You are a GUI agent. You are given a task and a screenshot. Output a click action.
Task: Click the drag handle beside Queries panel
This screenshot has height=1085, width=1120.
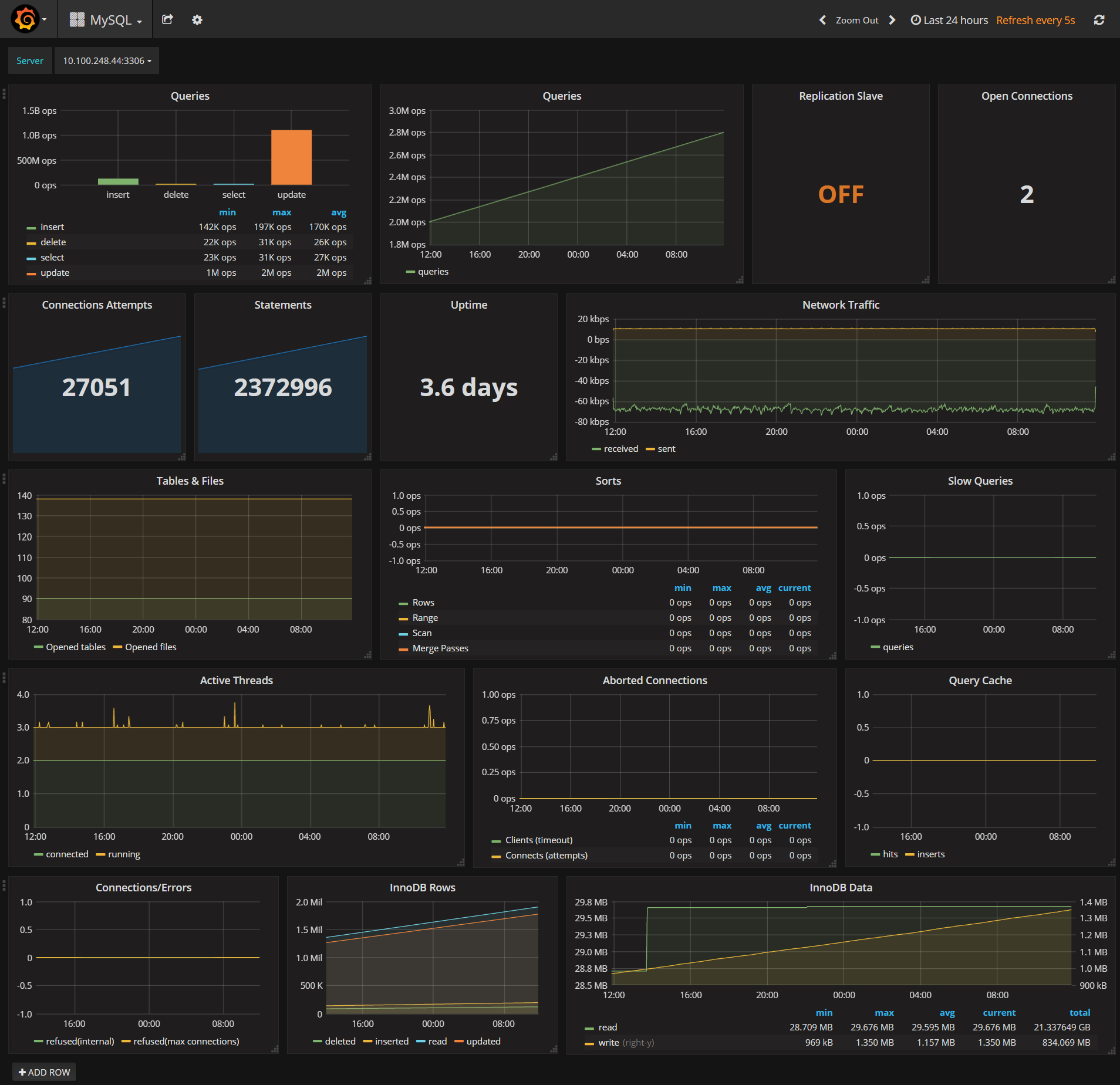(4, 93)
